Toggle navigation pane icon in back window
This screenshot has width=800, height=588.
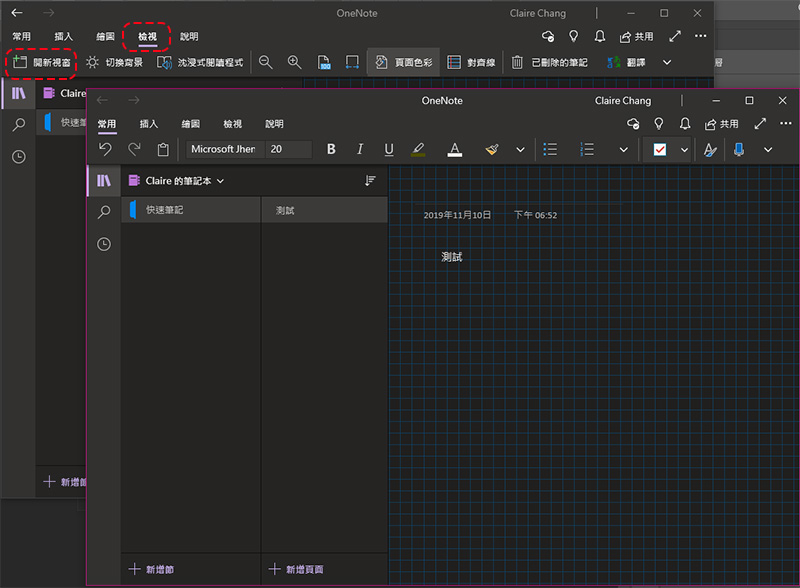19,93
